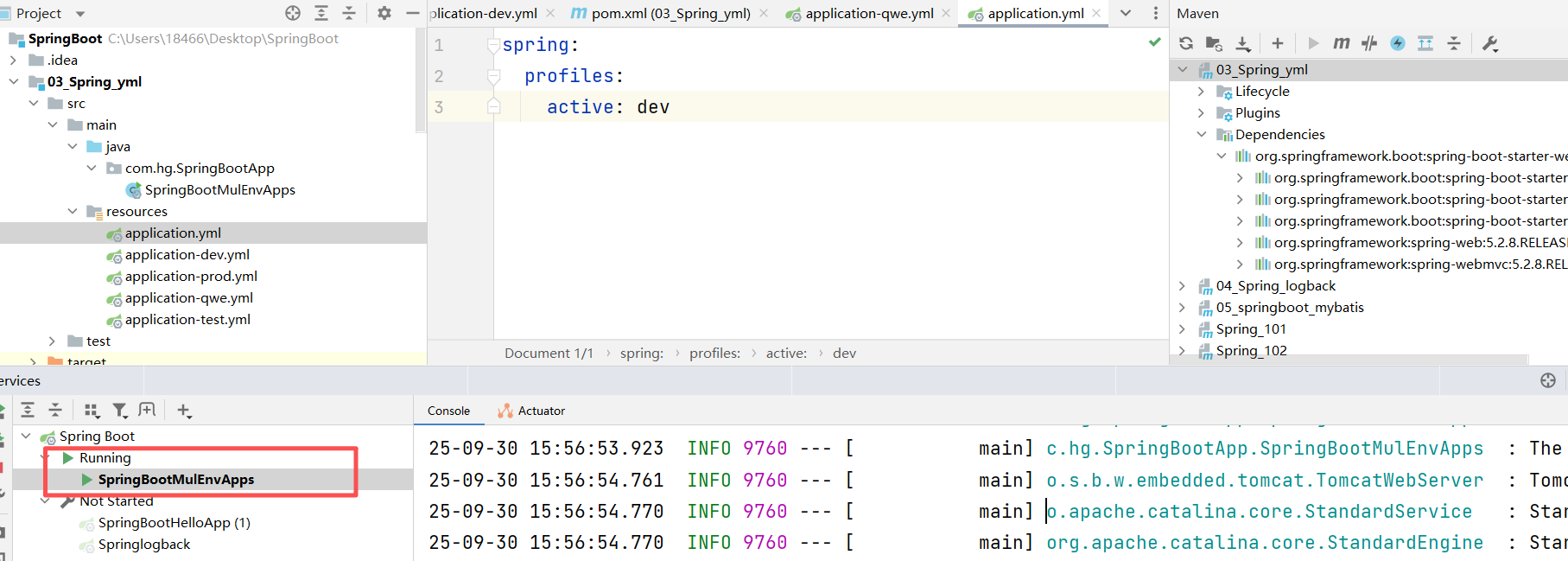The image size is (1568, 561).
Task: Open editor tabs kebab menu
Action: coord(1156,13)
